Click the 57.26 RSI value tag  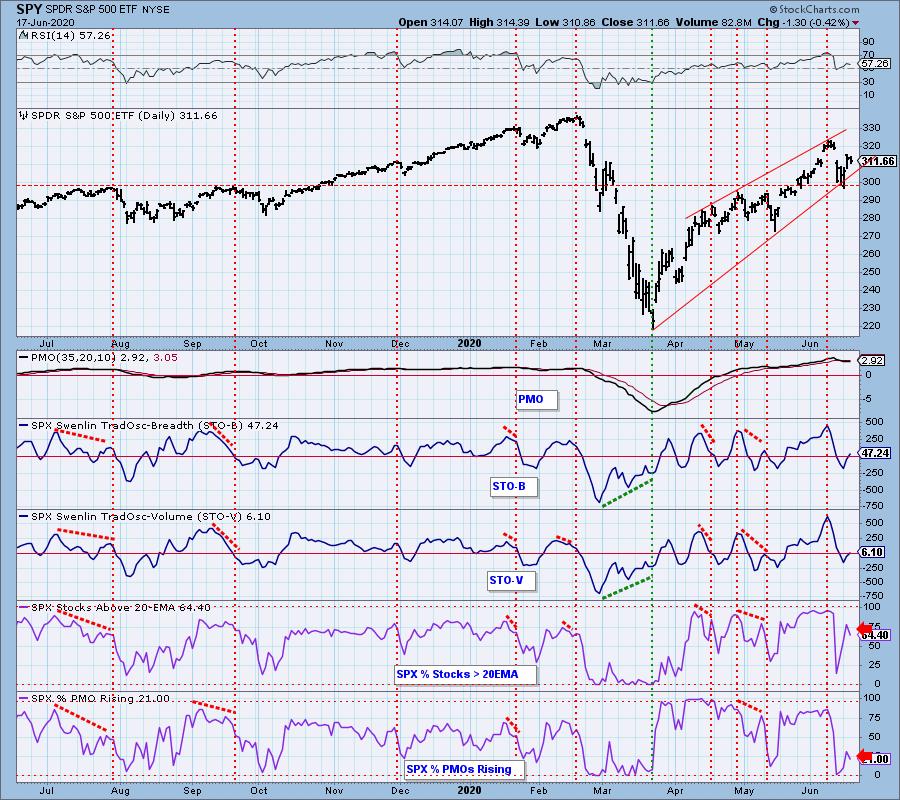point(876,64)
